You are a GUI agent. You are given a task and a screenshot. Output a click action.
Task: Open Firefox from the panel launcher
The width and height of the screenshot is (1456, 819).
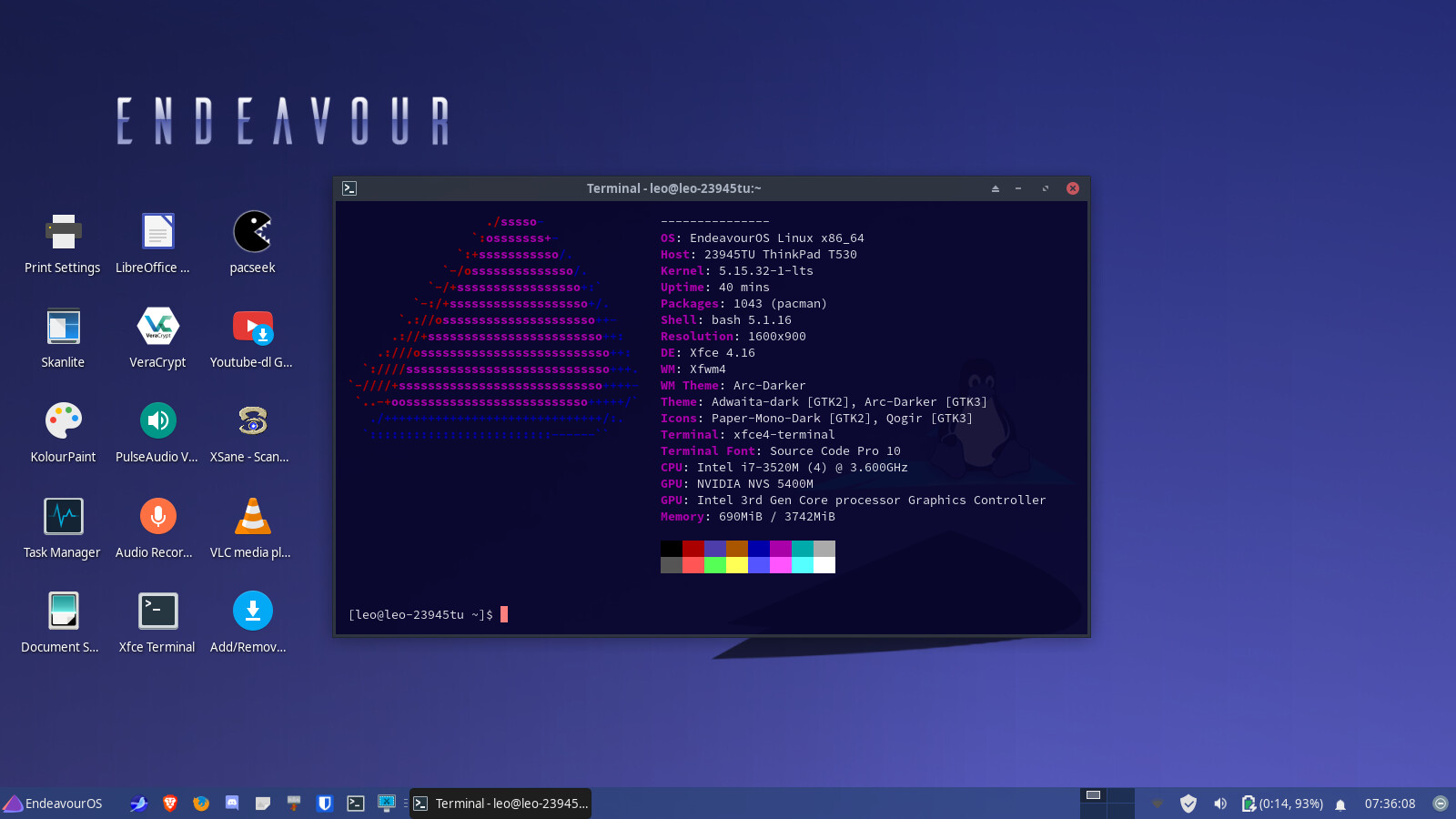(x=201, y=804)
